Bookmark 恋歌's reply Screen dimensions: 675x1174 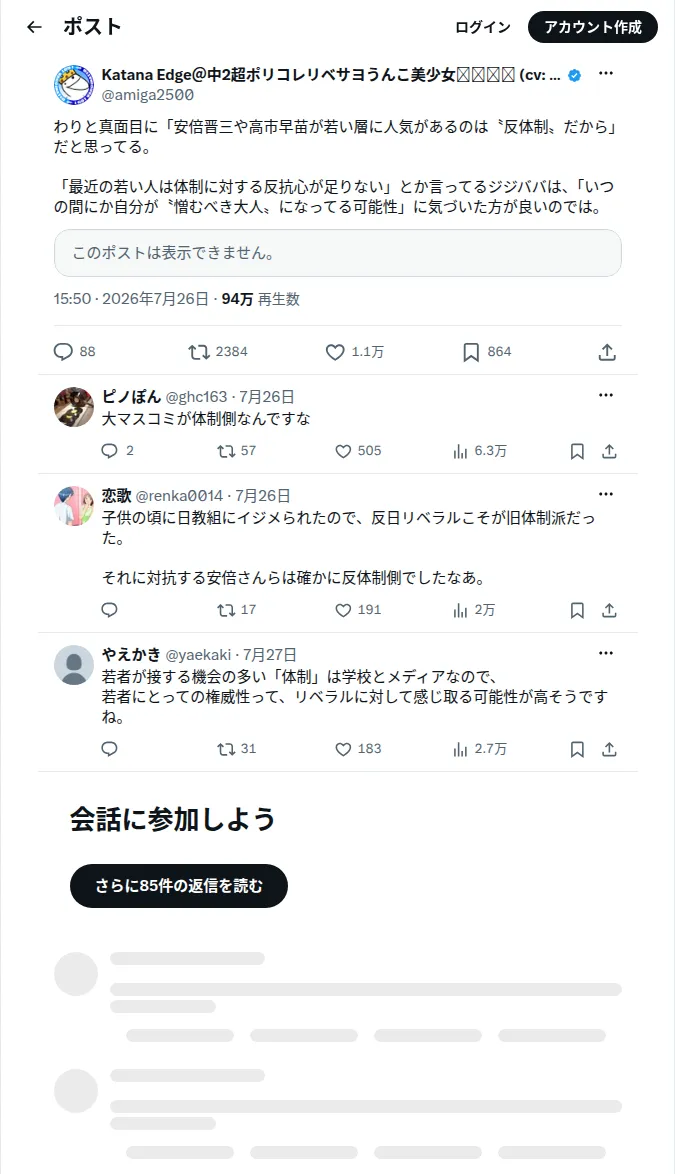577,610
